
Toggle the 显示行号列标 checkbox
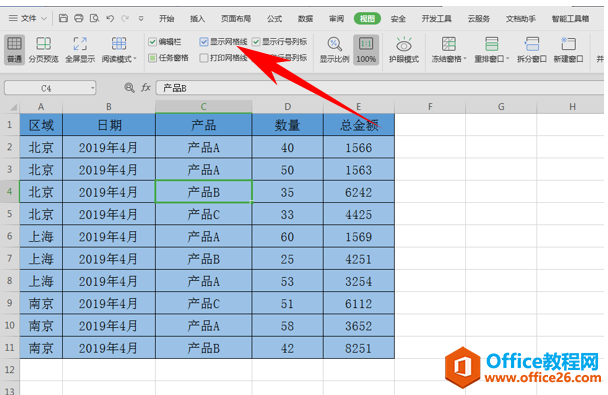click(256, 41)
